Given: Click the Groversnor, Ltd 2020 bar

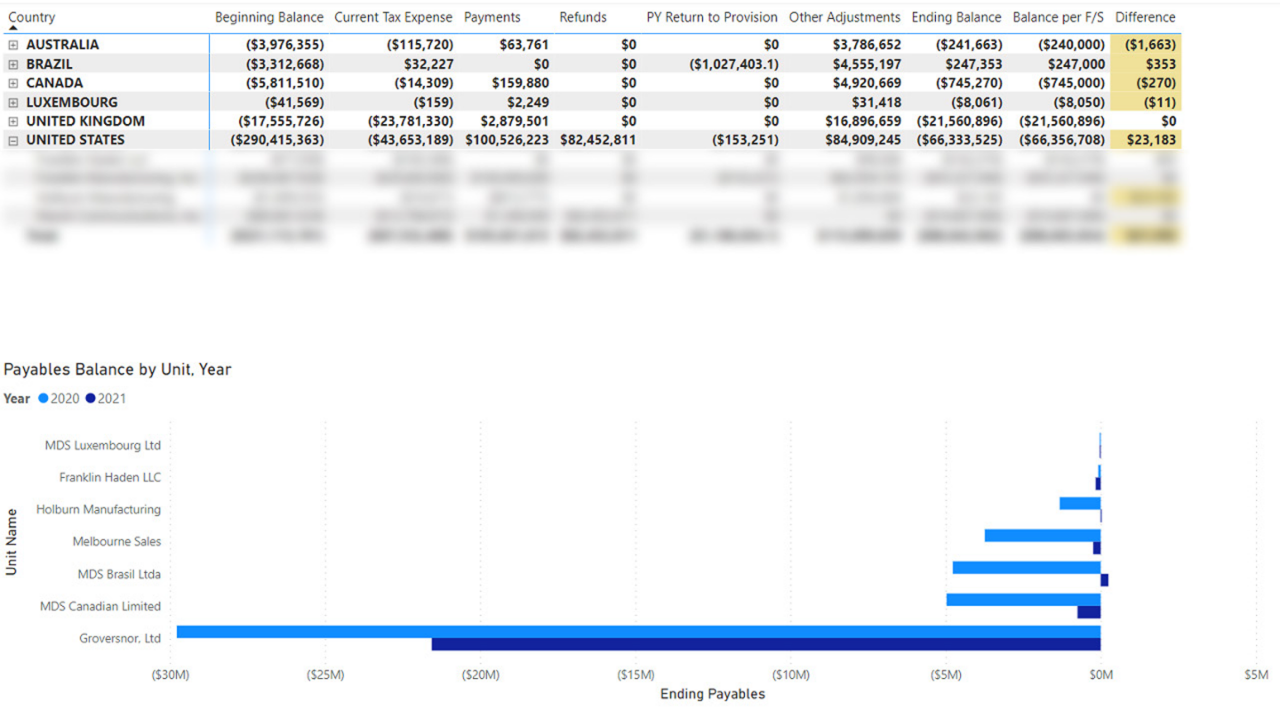Looking at the screenshot, I should [x=638, y=632].
